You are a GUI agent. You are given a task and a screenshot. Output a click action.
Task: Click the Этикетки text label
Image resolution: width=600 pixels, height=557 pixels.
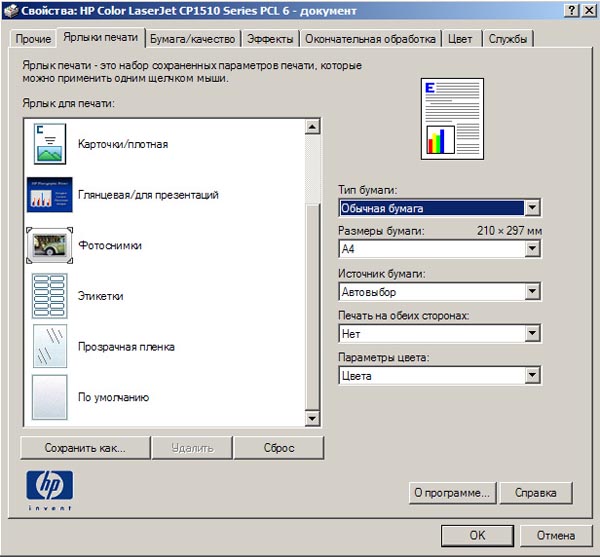click(101, 296)
